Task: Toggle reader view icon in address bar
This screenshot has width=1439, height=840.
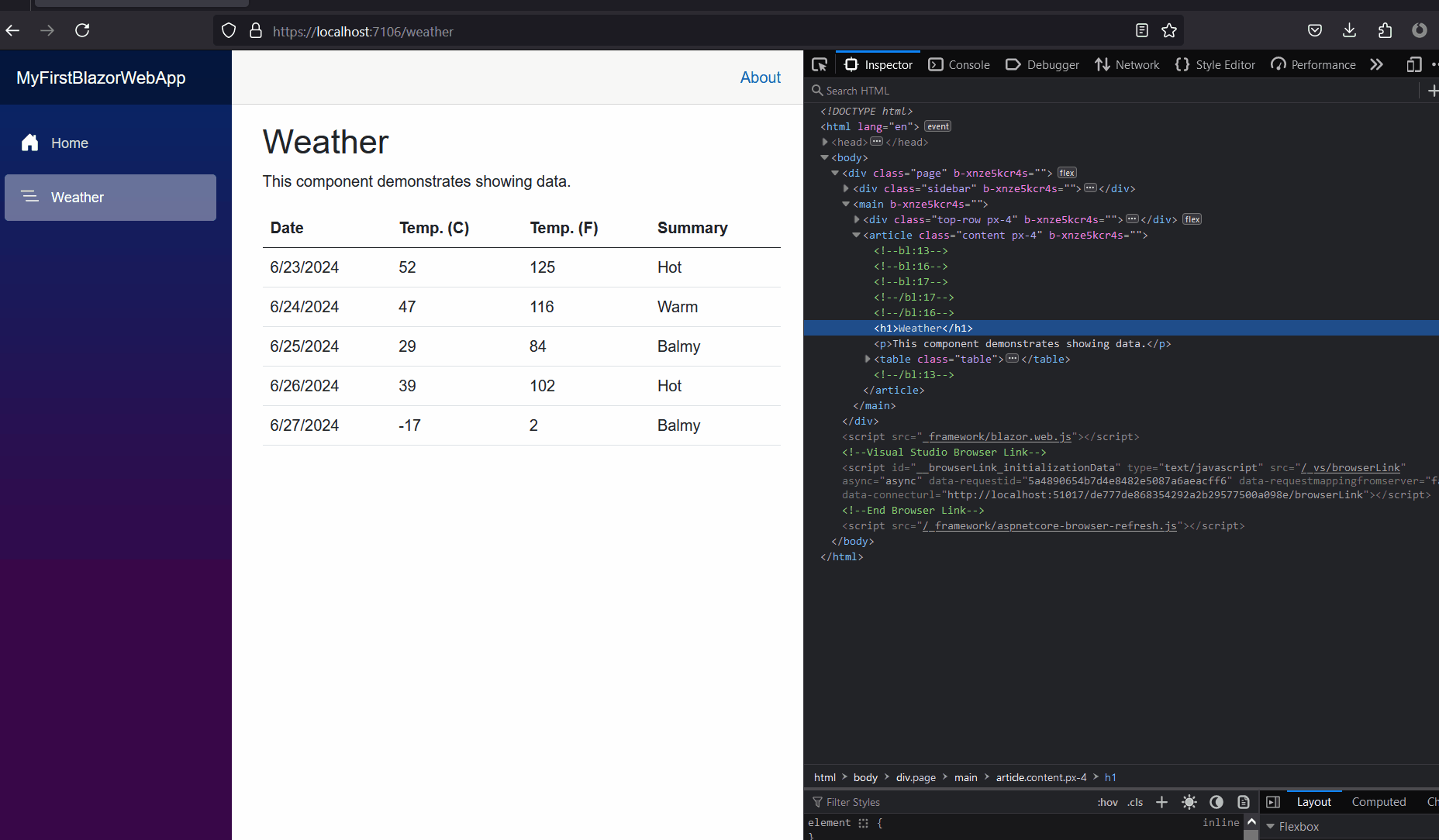Action: pos(1141,31)
